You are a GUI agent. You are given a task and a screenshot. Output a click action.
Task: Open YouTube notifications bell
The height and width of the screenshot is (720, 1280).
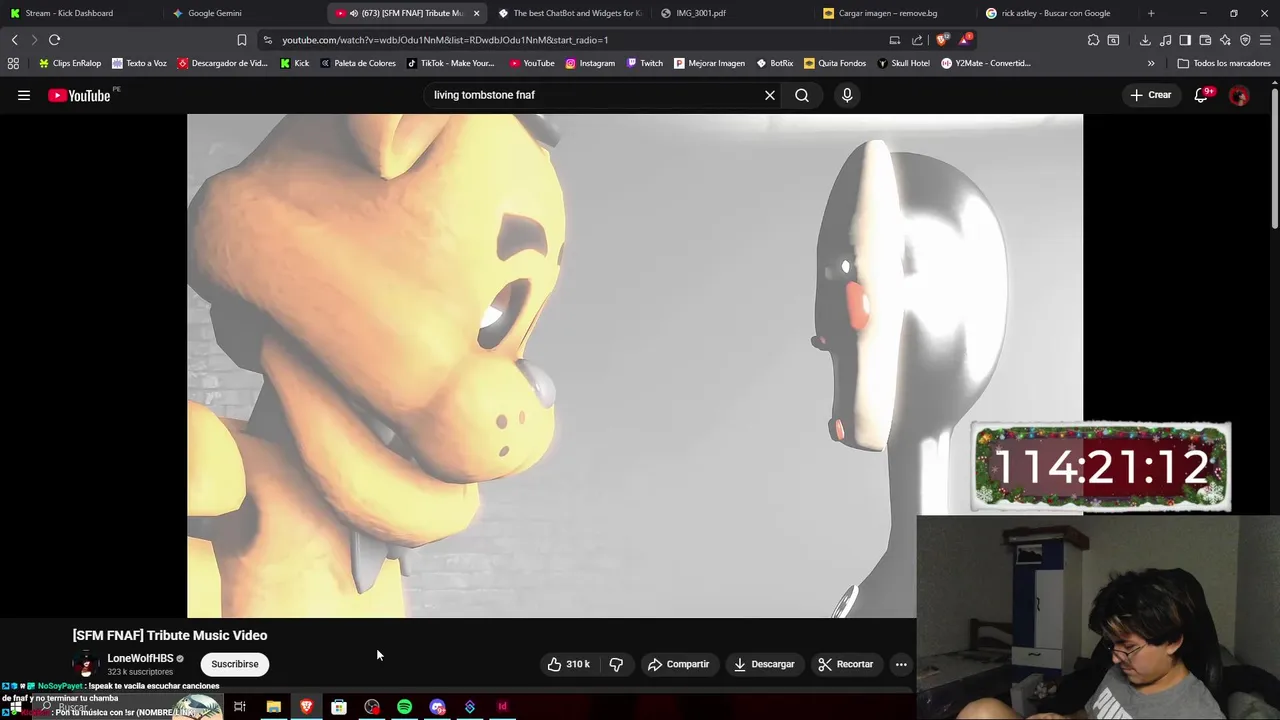1202,95
